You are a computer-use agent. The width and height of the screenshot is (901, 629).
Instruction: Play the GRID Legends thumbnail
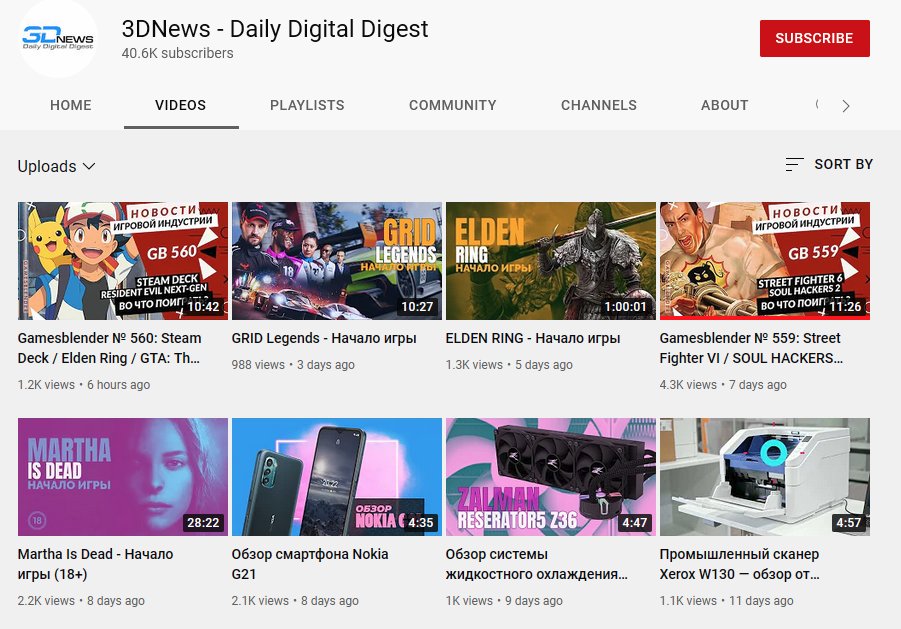(x=337, y=261)
